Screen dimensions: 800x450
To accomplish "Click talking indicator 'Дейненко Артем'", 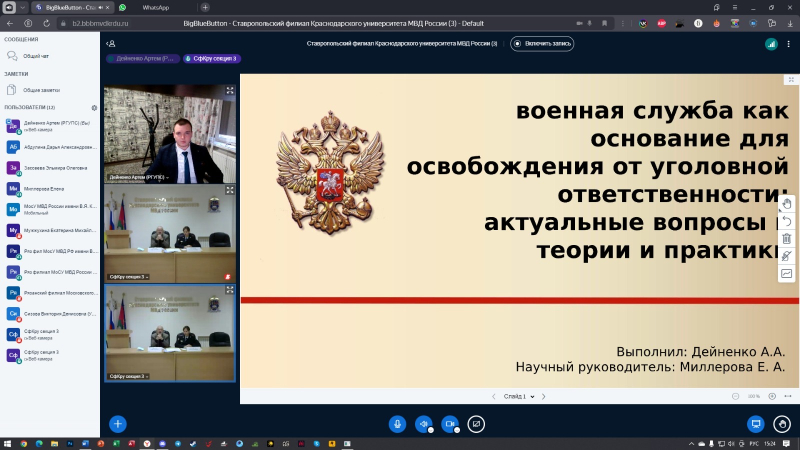I will pyautogui.click(x=143, y=59).
